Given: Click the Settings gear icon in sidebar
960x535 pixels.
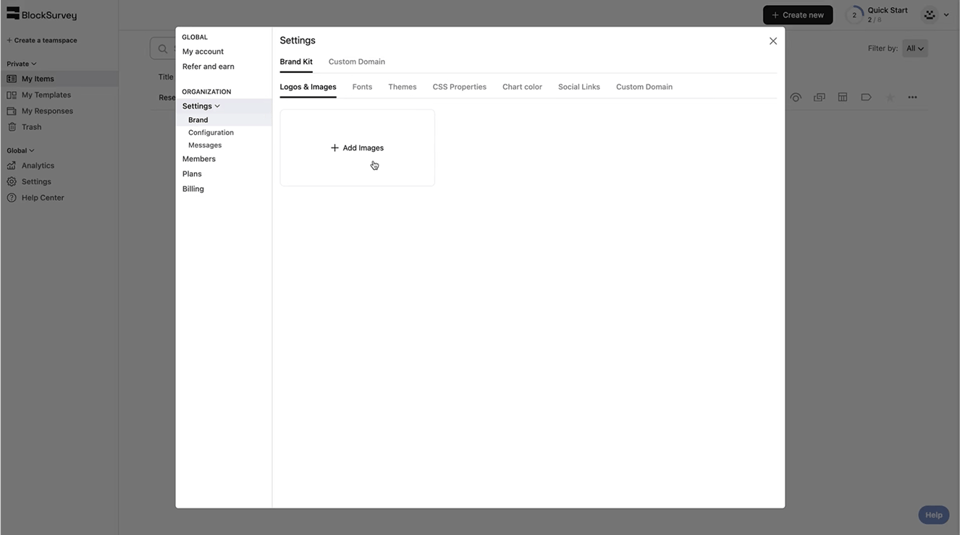Looking at the screenshot, I should pyautogui.click(x=12, y=181).
